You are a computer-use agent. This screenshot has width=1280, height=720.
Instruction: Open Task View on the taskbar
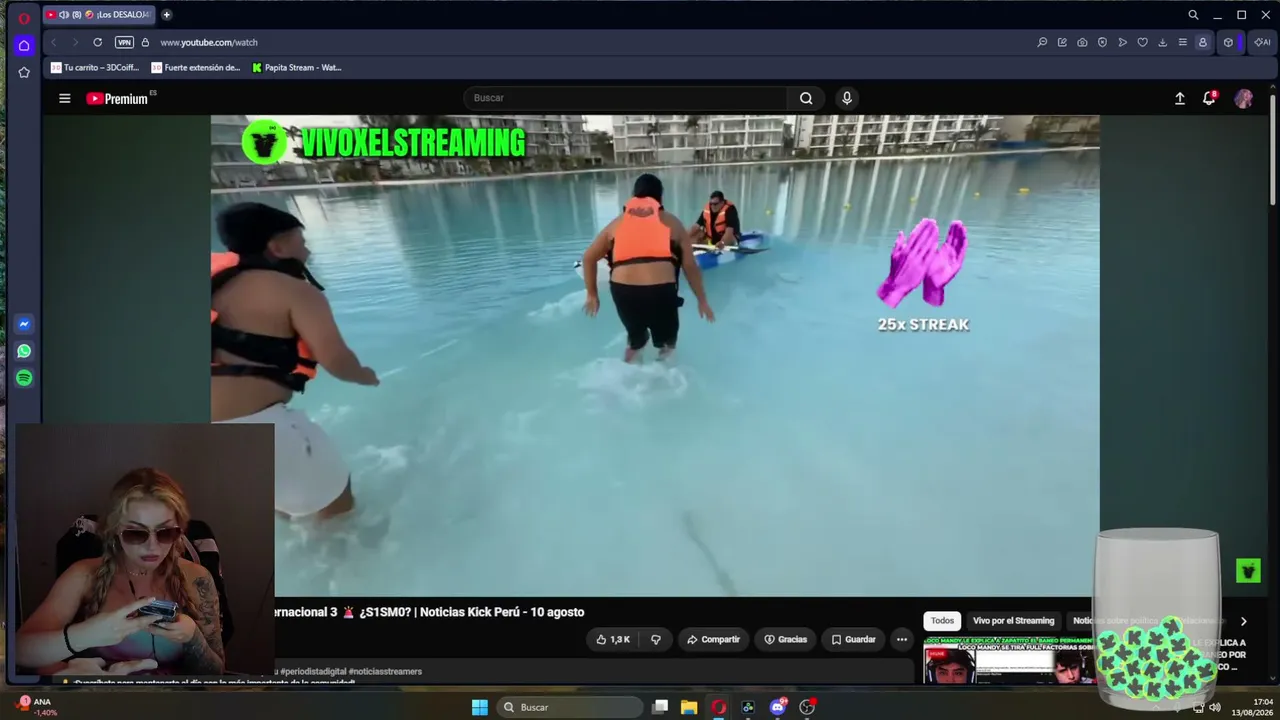point(660,707)
